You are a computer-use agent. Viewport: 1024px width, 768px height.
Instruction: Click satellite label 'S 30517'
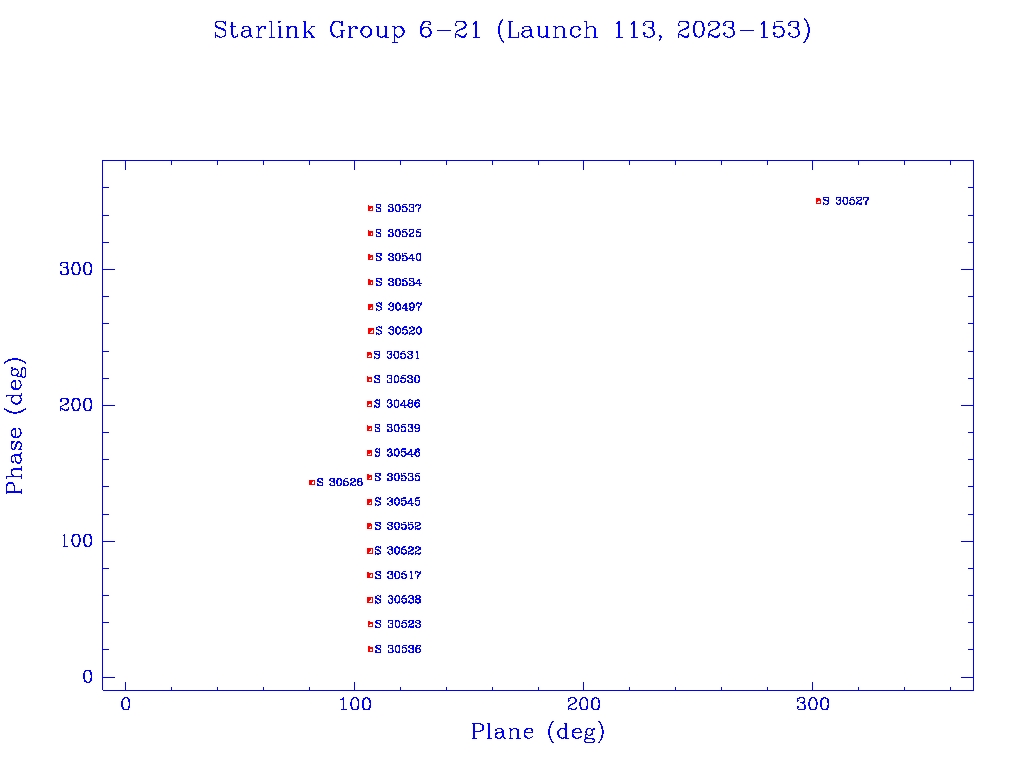398,575
